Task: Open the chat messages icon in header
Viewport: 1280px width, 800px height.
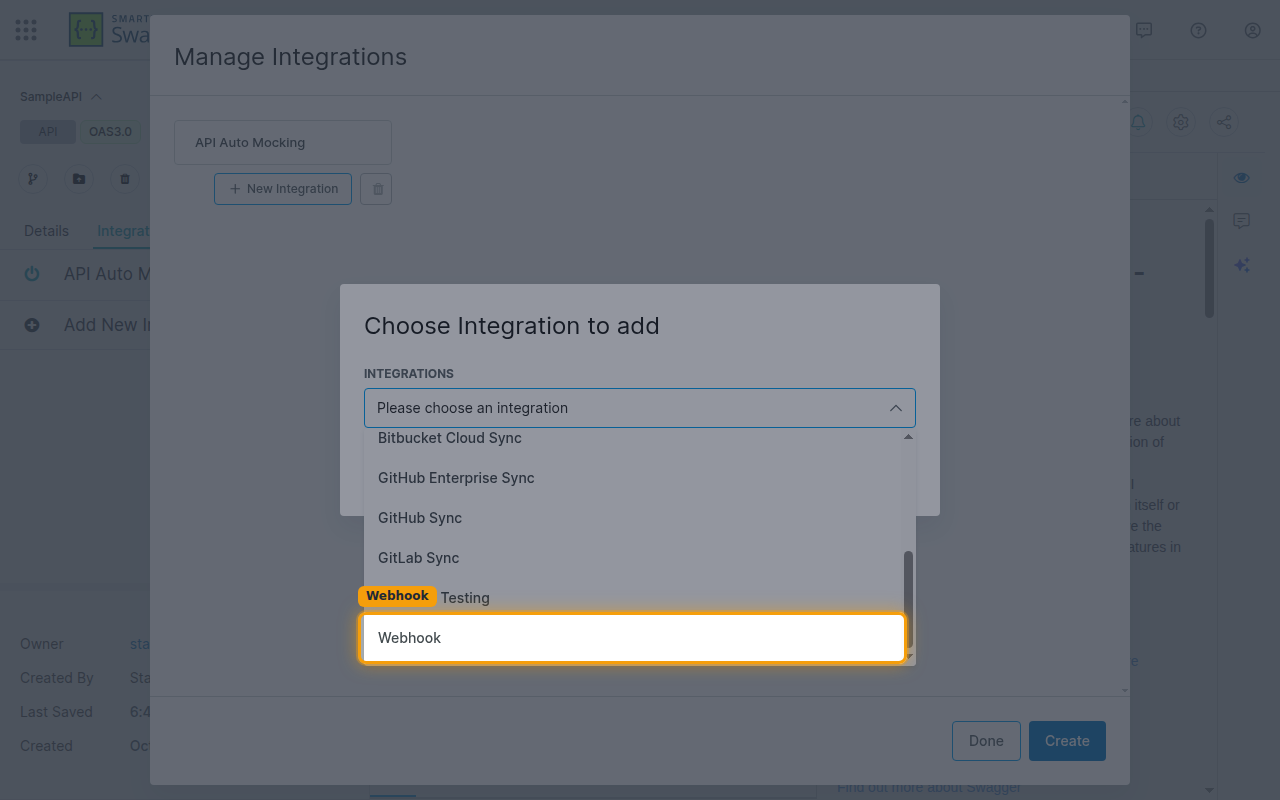Action: pyautogui.click(x=1144, y=30)
